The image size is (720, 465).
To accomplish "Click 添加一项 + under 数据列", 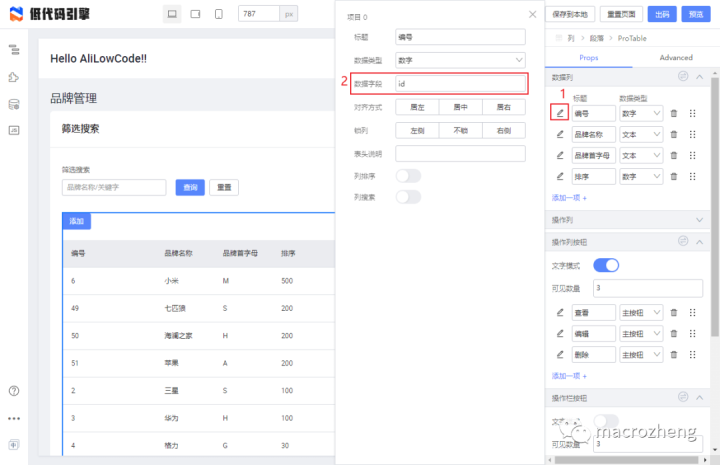I will coord(569,198).
